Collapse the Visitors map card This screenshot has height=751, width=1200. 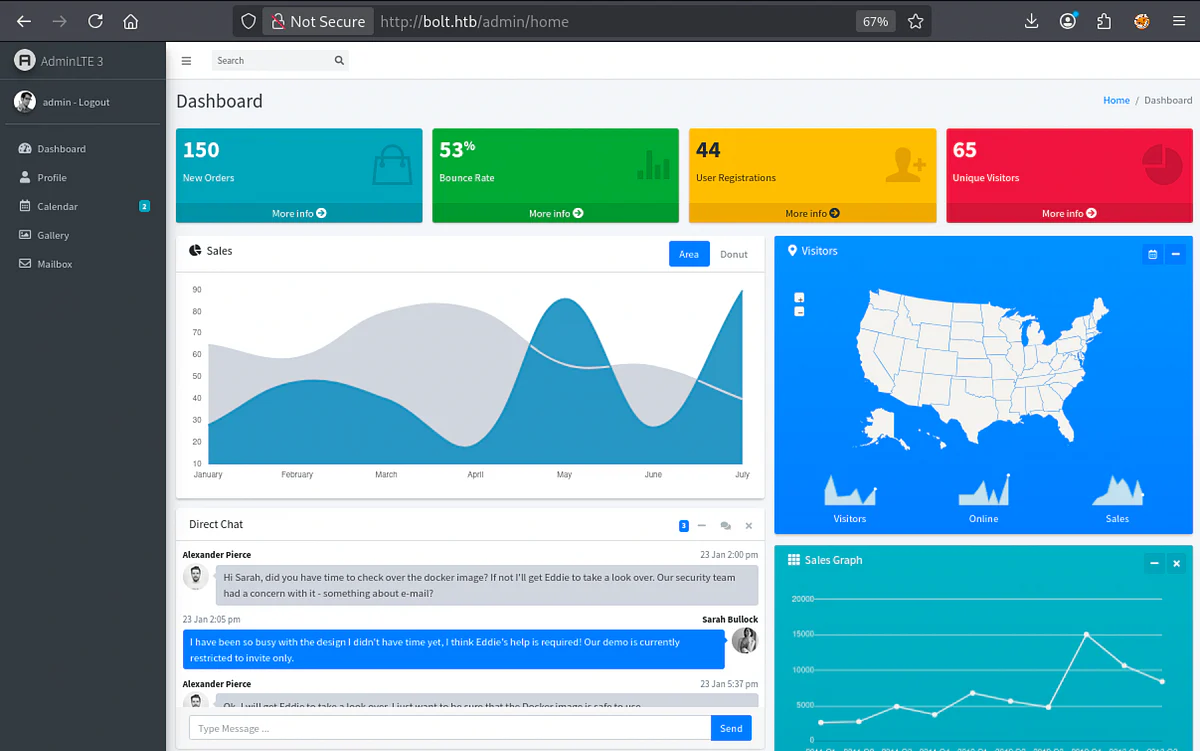[x=1175, y=254]
